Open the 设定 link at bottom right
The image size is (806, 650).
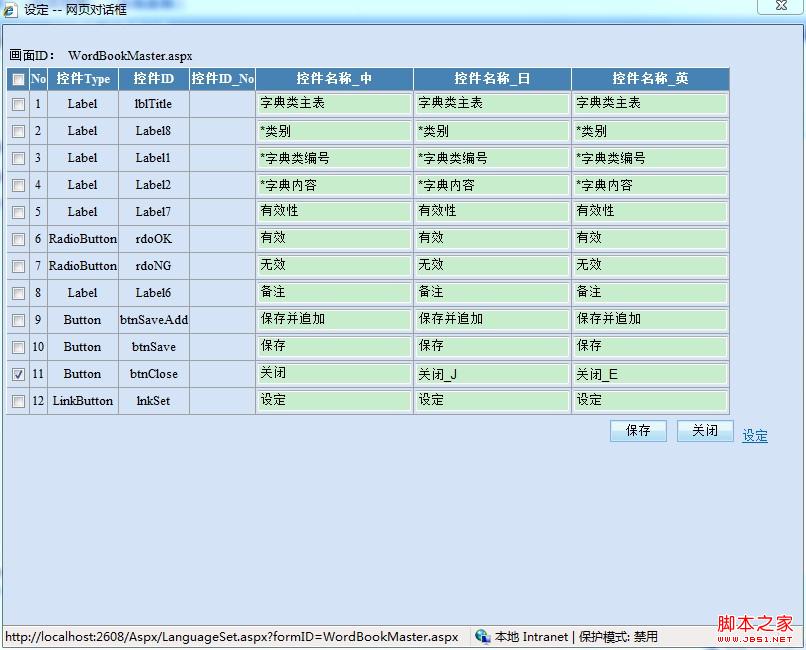755,436
